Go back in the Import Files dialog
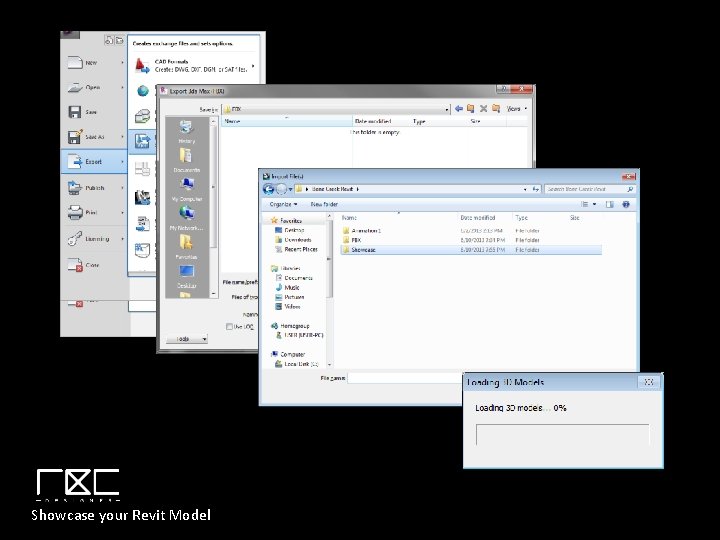 (269, 189)
